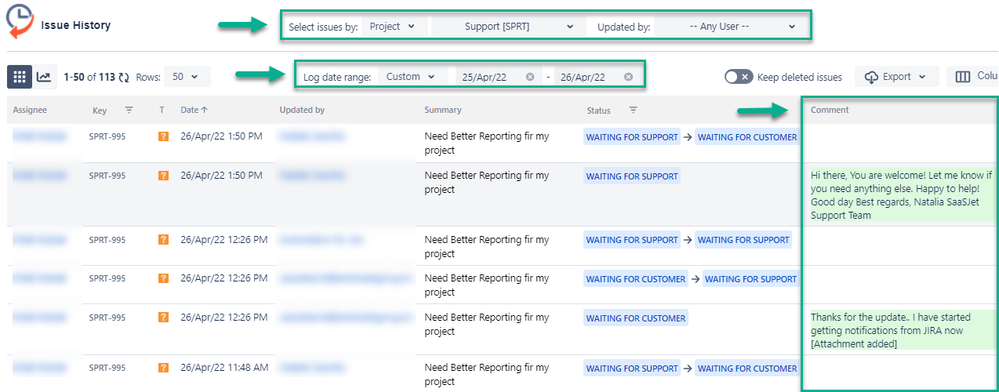This screenshot has width=999, height=392.
Task: Open the Support [SPRT] project dropdown
Action: [x=508, y=27]
